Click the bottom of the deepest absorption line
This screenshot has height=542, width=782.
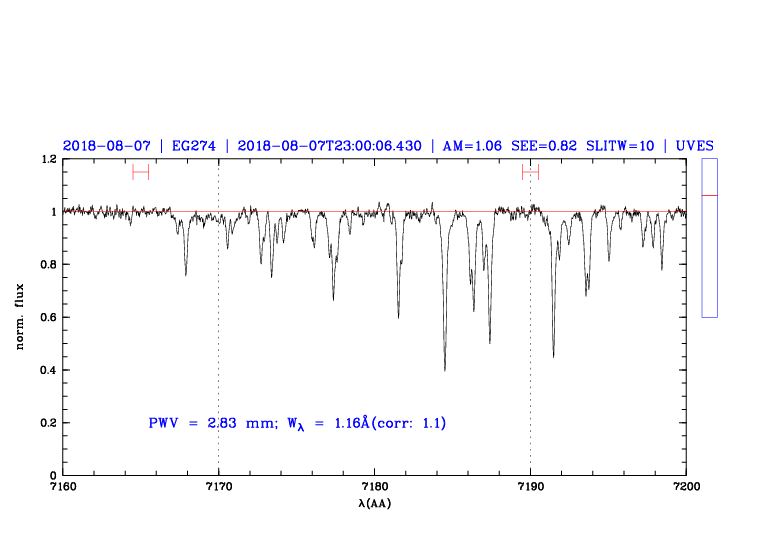point(445,369)
